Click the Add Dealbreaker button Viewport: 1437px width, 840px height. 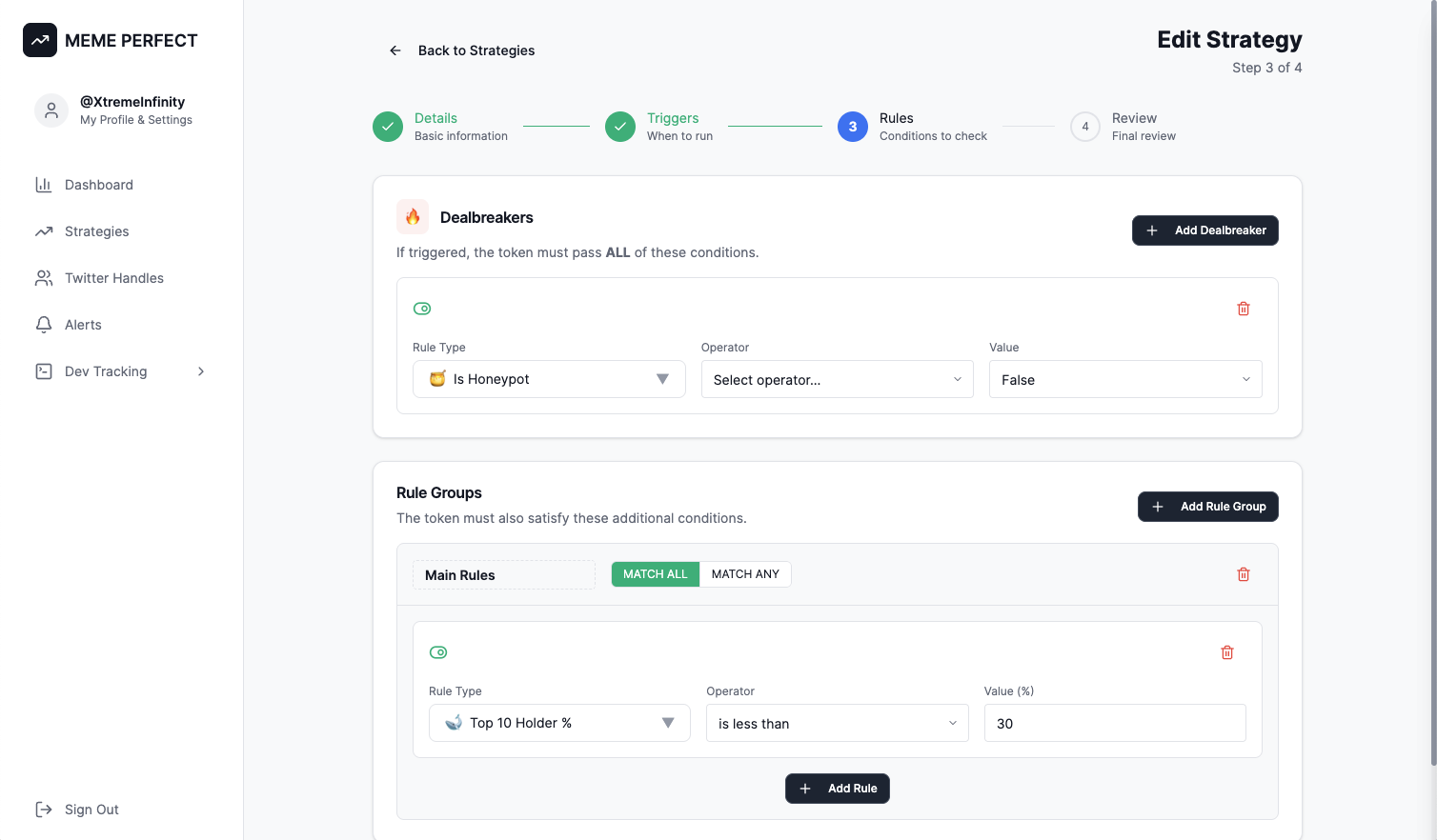(x=1204, y=230)
